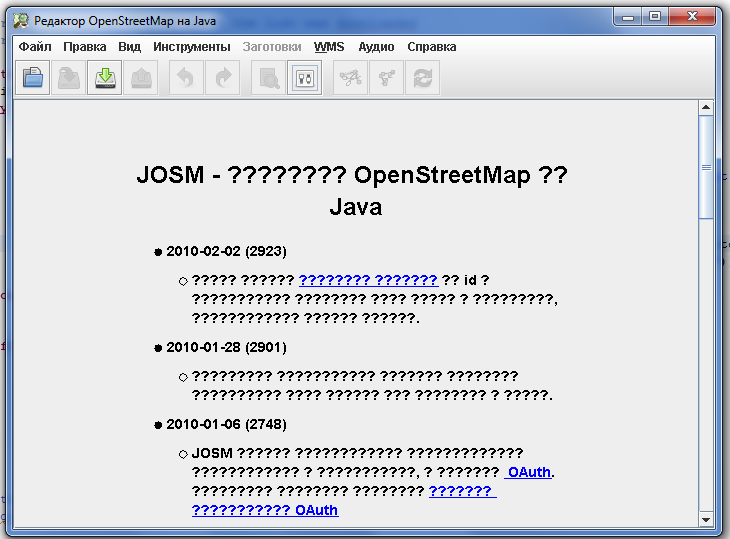Open the Вид menu
This screenshot has width=730, height=539.
[x=129, y=47]
